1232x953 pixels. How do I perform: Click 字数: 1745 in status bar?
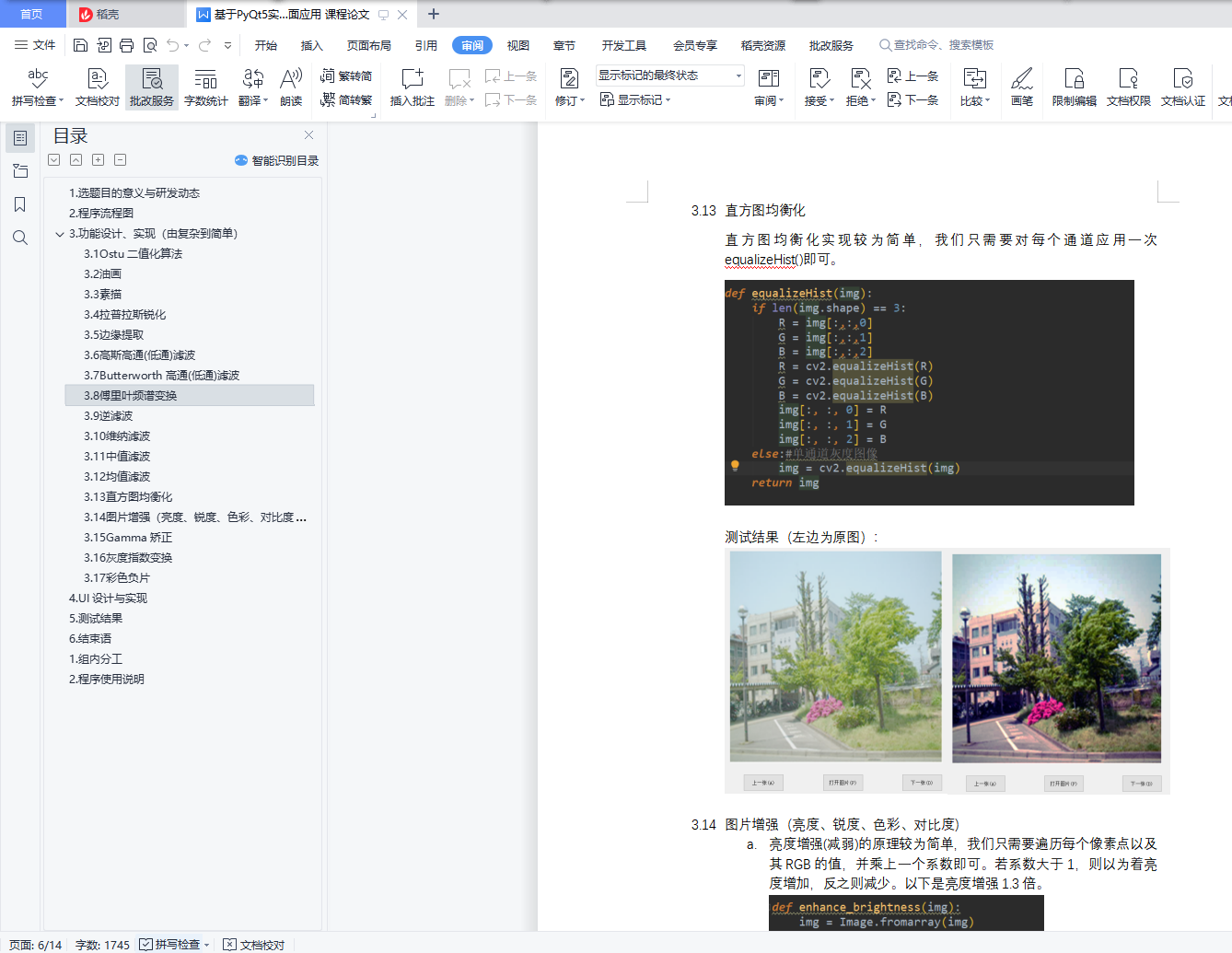102,945
